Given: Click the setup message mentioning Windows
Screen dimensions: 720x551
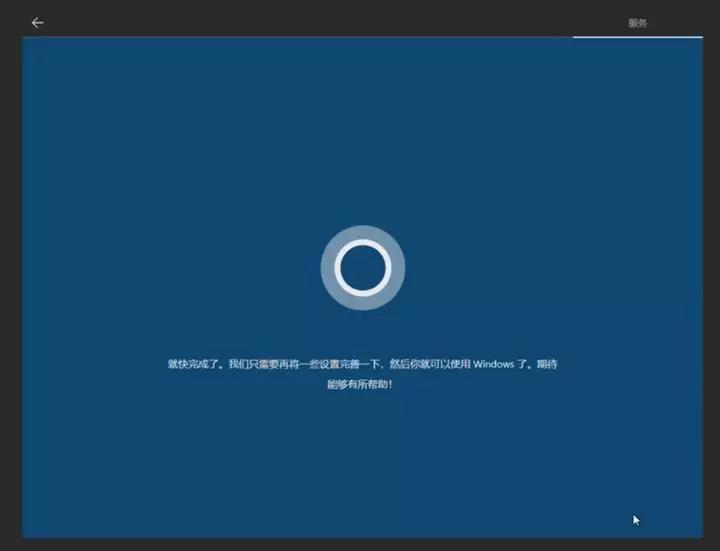Looking at the screenshot, I should tap(362, 374).
